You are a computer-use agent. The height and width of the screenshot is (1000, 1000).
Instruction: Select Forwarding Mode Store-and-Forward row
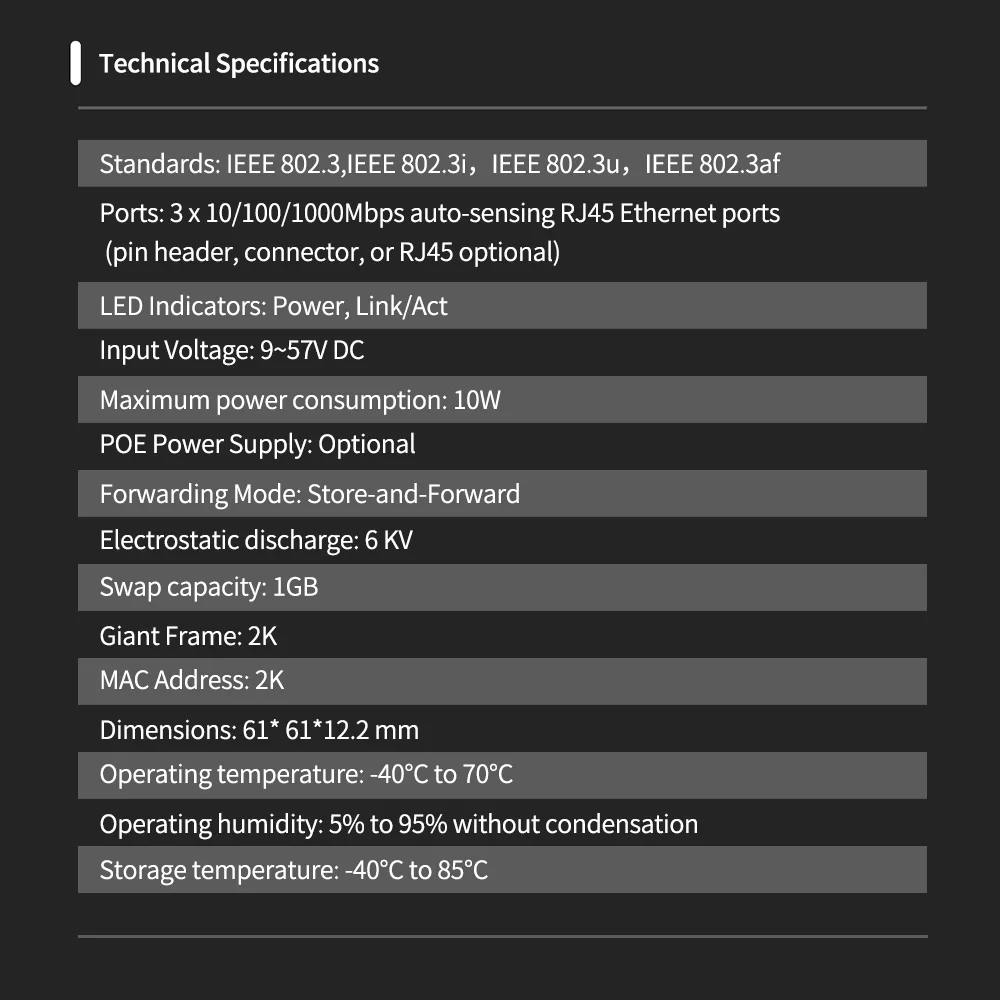(502, 494)
